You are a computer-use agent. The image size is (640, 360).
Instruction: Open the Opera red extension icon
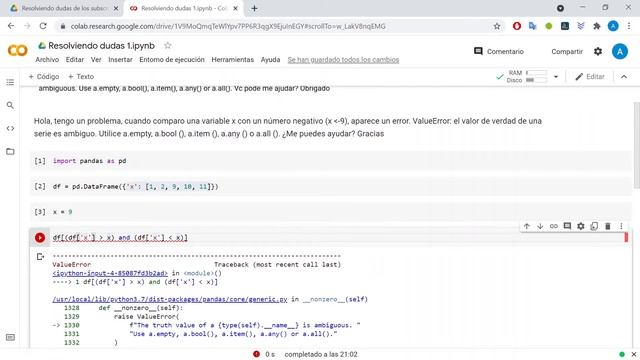[x=517, y=26]
